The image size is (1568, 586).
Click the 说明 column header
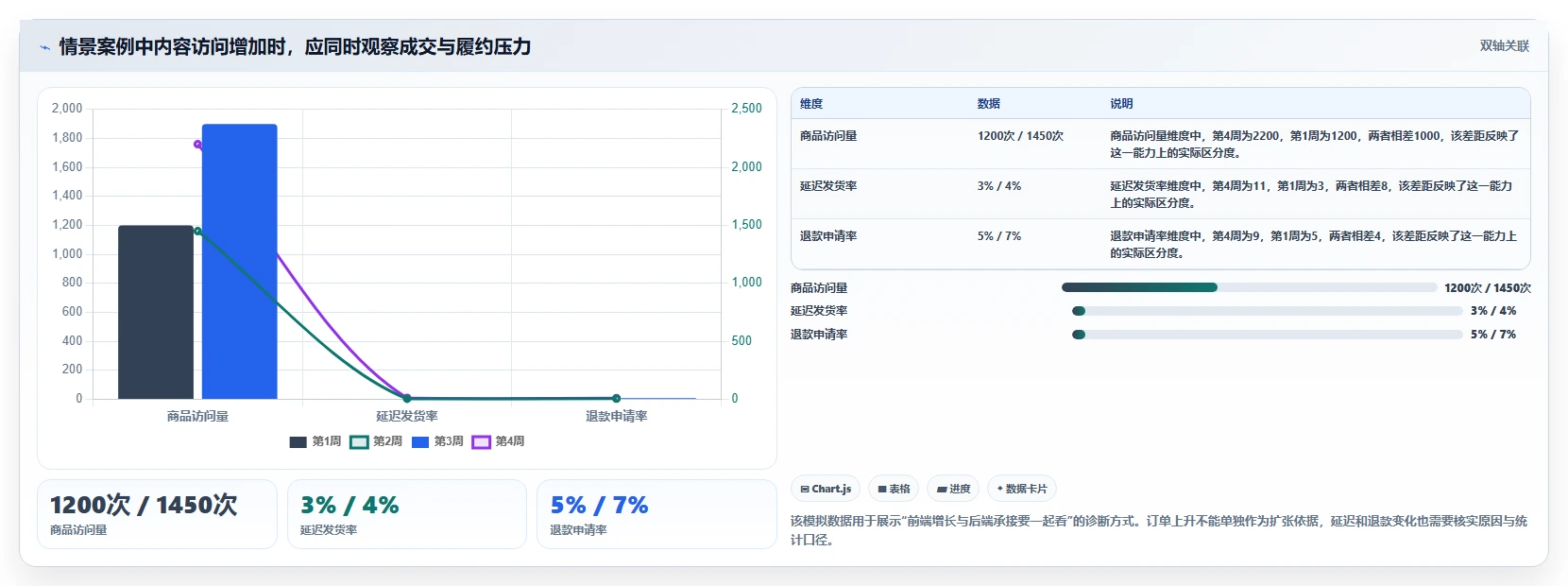[1121, 104]
